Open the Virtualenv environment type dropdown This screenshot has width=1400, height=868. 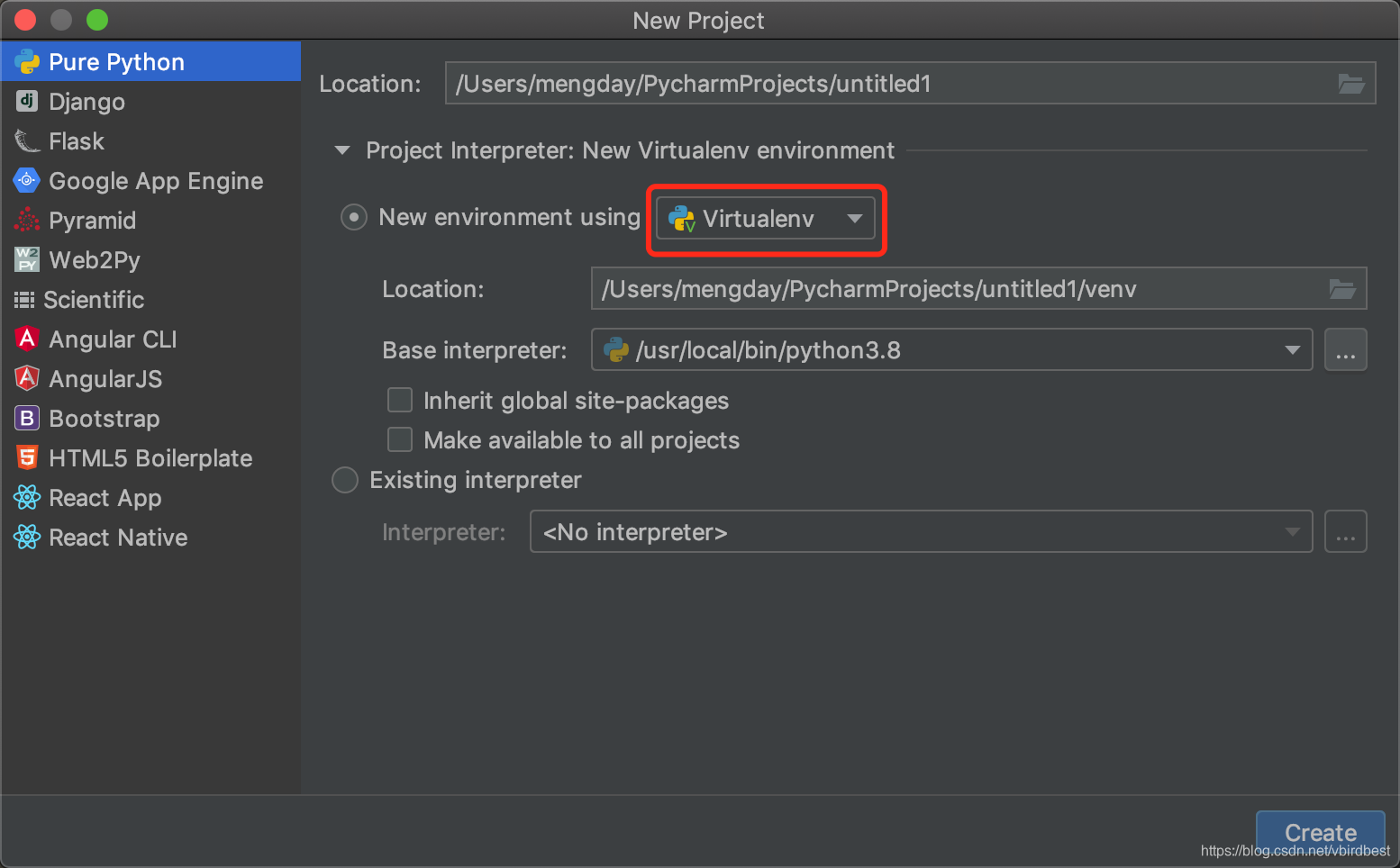click(x=765, y=218)
